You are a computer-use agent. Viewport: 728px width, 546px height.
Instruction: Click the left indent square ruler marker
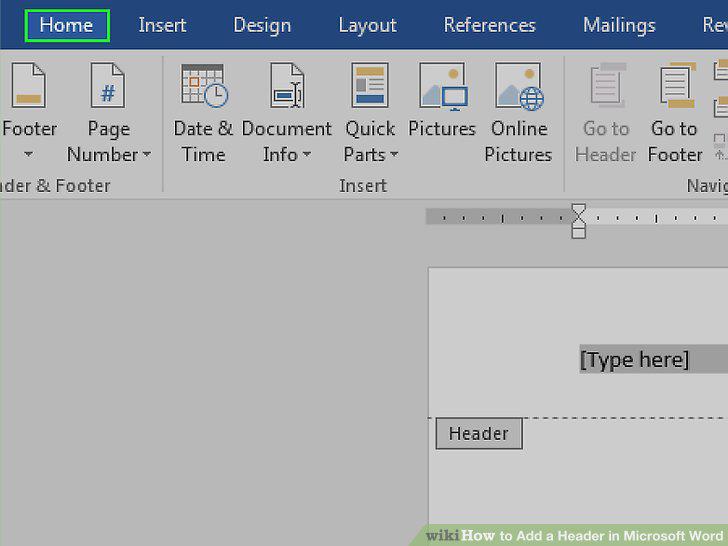pyautogui.click(x=578, y=232)
